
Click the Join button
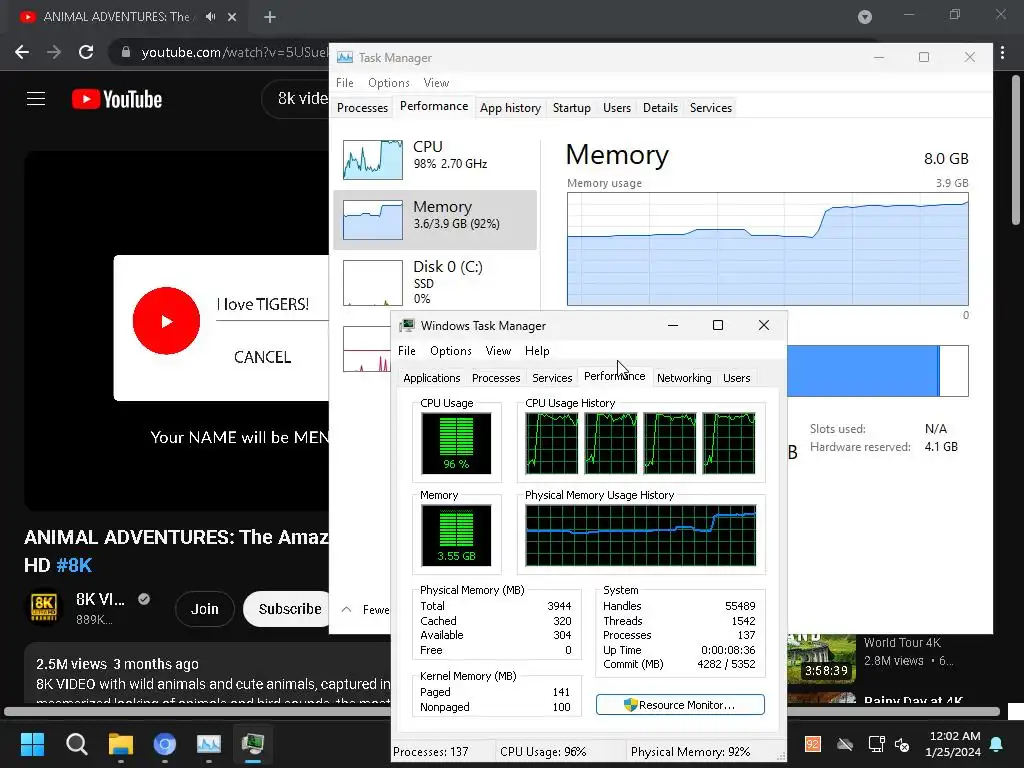coord(204,609)
